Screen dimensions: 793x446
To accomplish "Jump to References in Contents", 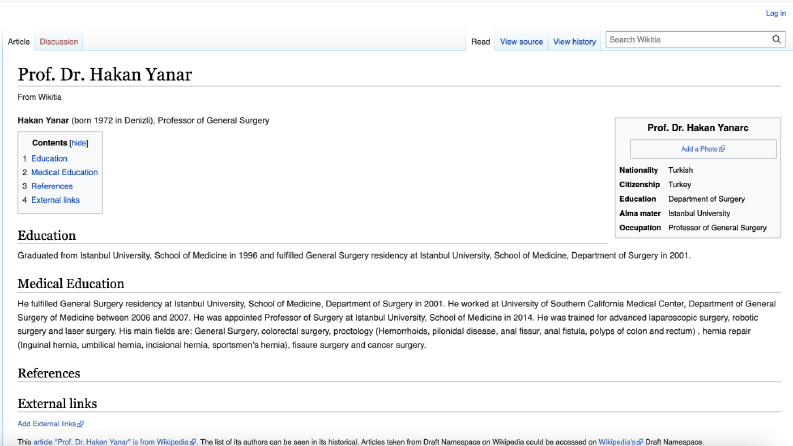I will pyautogui.click(x=52, y=186).
